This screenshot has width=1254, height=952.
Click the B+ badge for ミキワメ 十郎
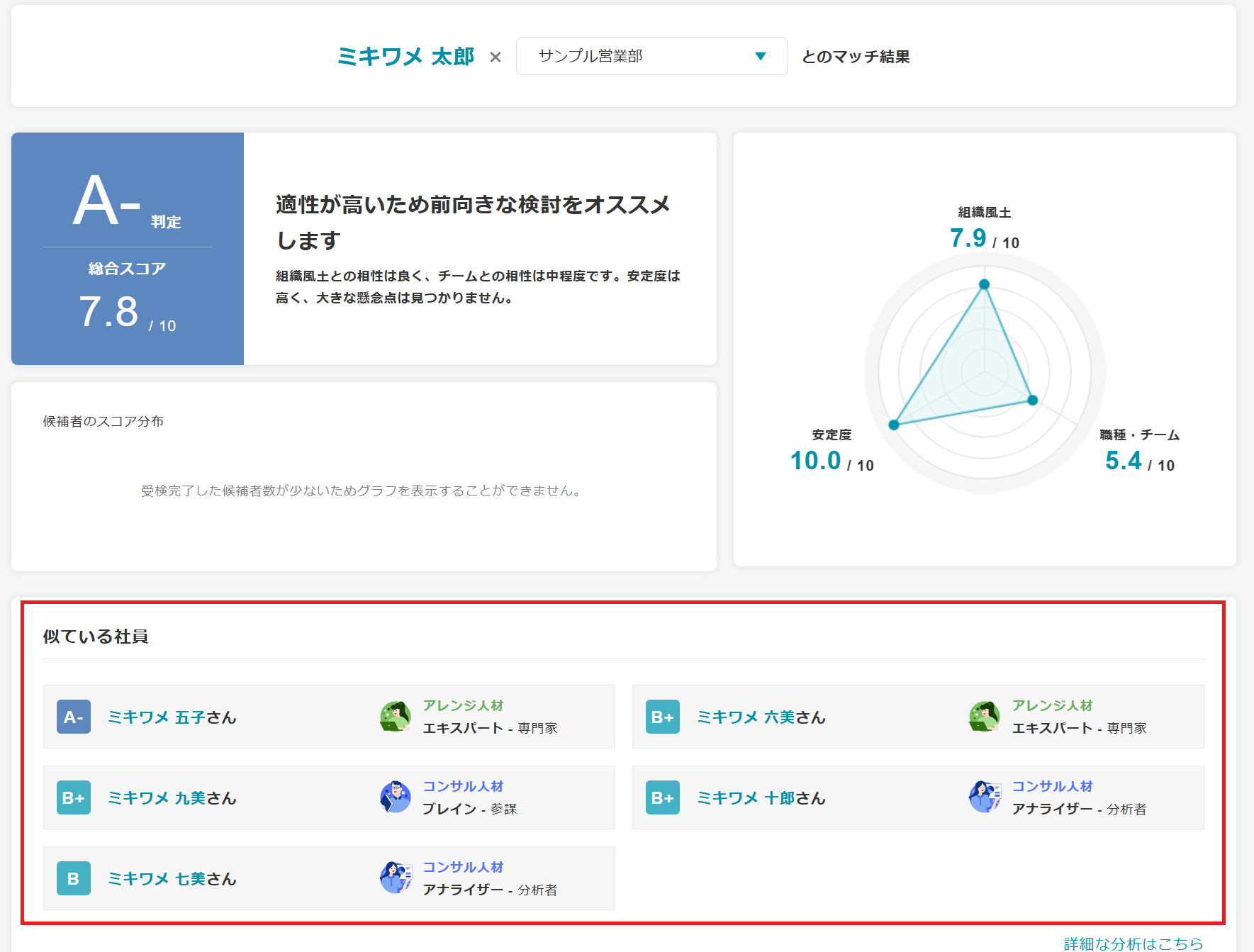[x=663, y=797]
